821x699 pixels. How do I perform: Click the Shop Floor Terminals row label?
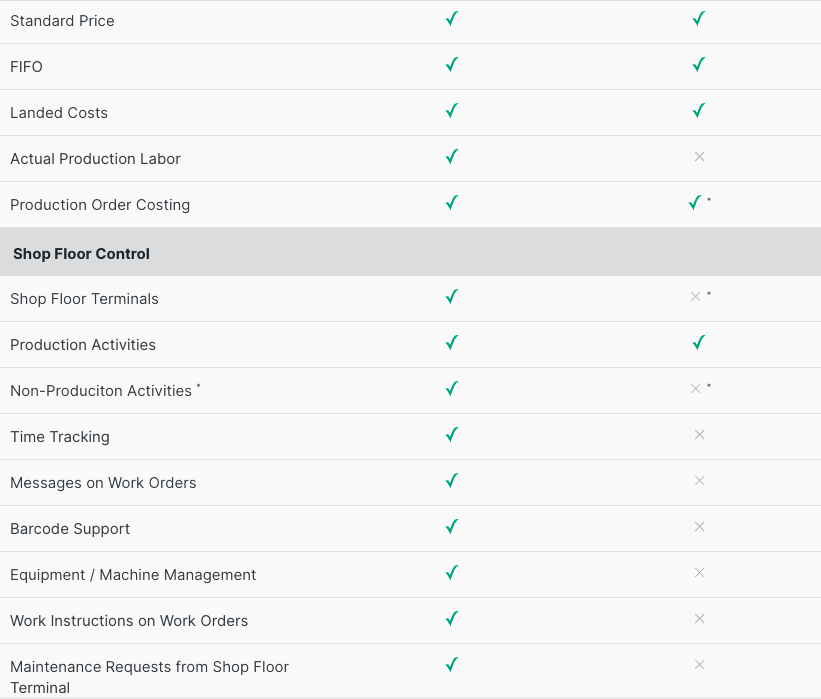coord(84,298)
